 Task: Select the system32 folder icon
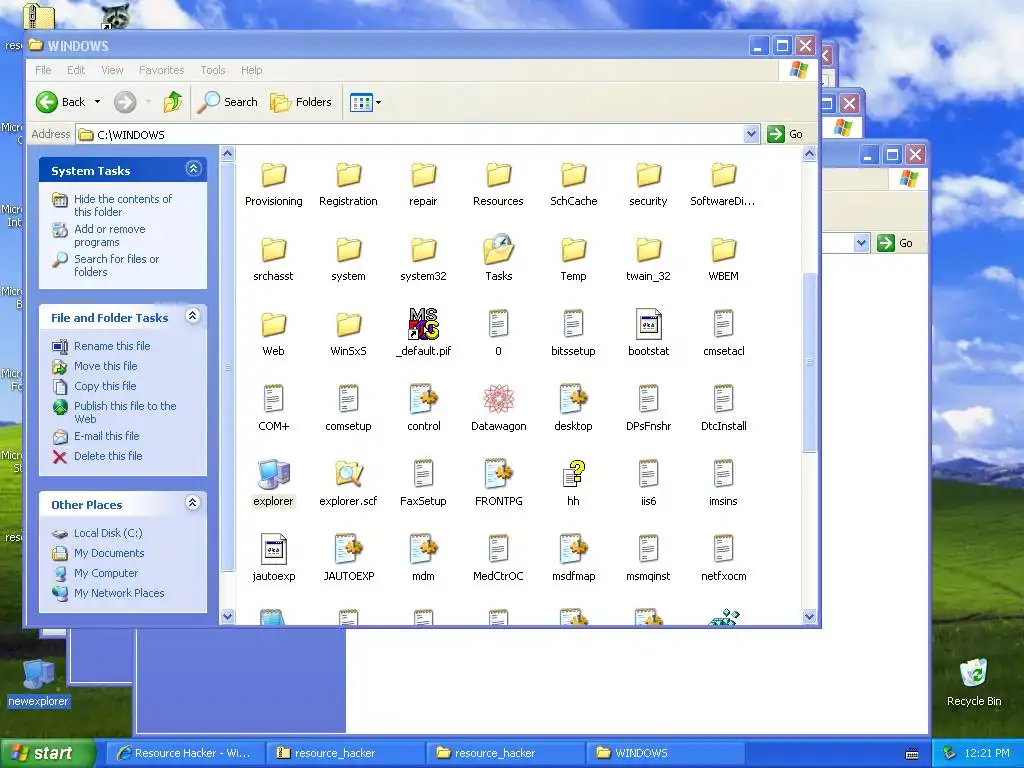(423, 249)
